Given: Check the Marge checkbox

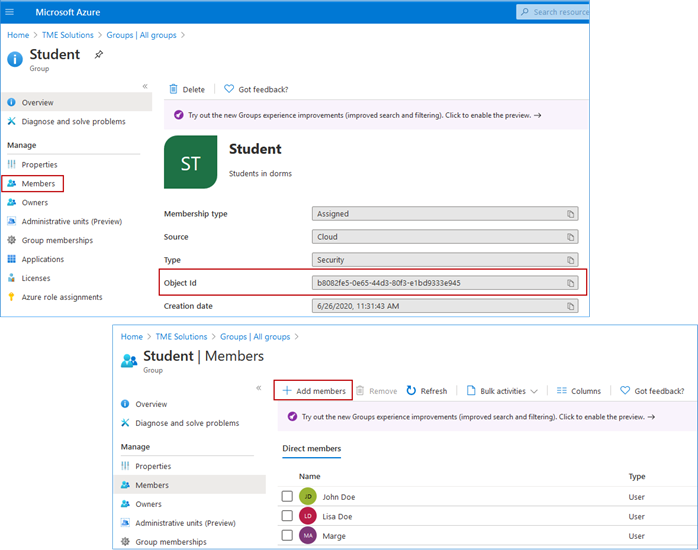Looking at the screenshot, I should click(x=287, y=535).
